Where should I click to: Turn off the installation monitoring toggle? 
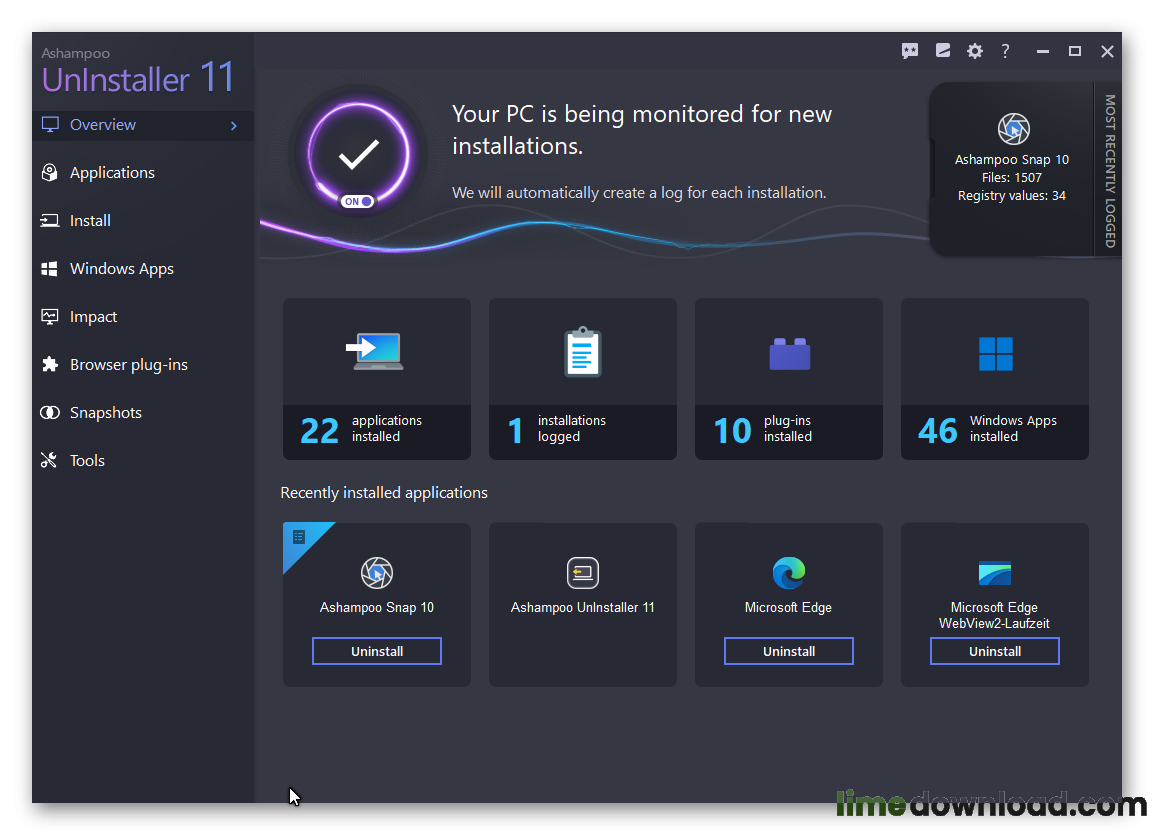[x=357, y=200]
